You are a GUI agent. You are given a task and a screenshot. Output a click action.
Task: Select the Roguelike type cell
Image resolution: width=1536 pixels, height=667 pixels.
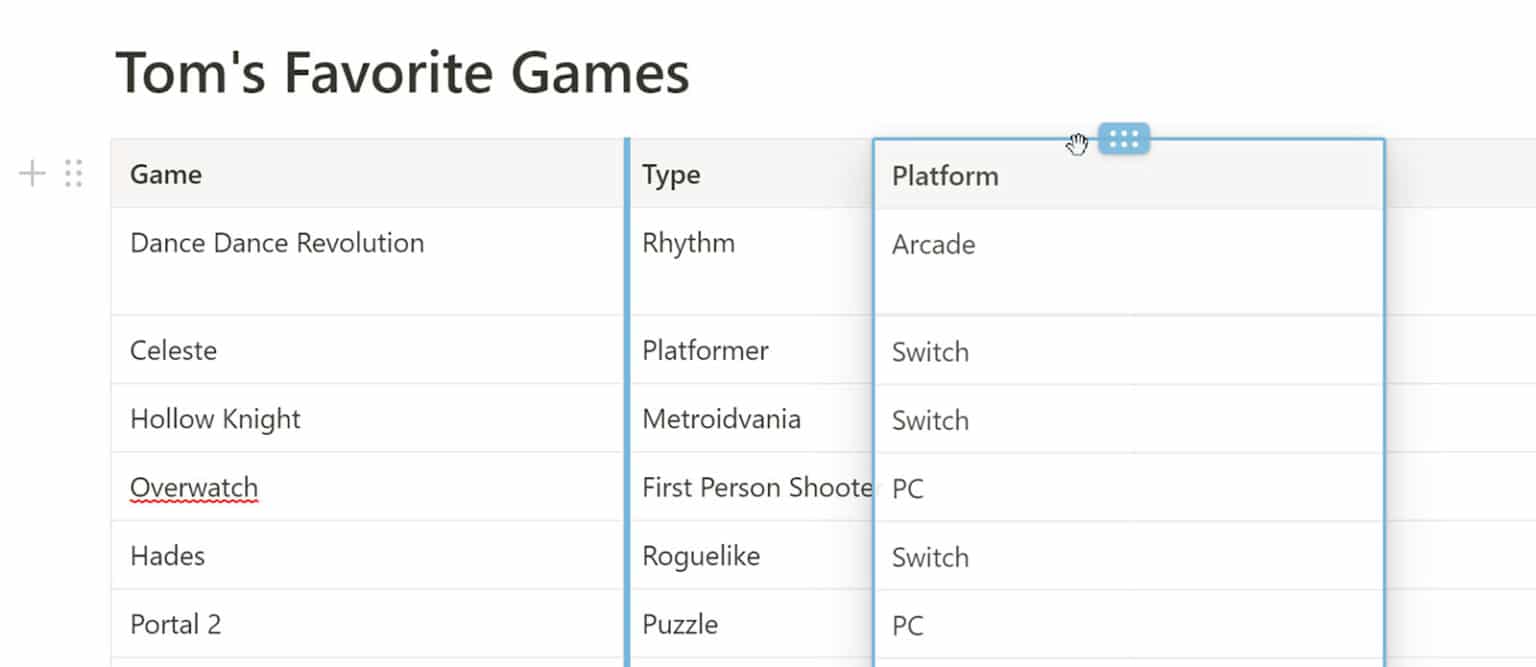(701, 555)
